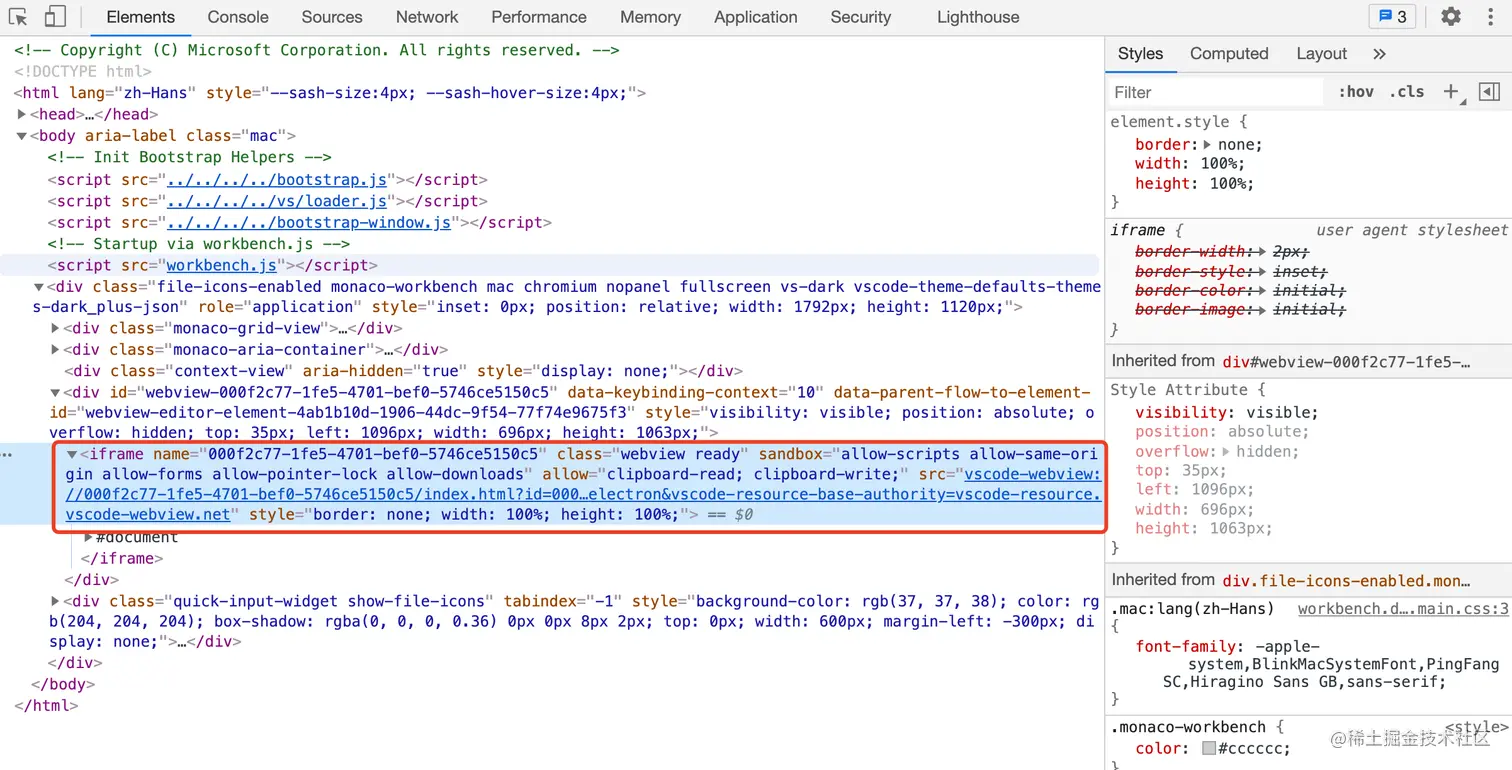
Task: Open the bootstrap.js script link
Action: [x=276, y=180]
